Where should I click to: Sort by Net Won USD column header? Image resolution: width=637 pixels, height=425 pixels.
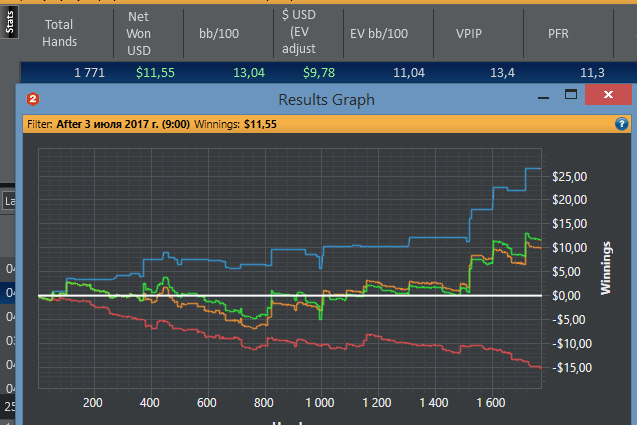pyautogui.click(x=139, y=33)
